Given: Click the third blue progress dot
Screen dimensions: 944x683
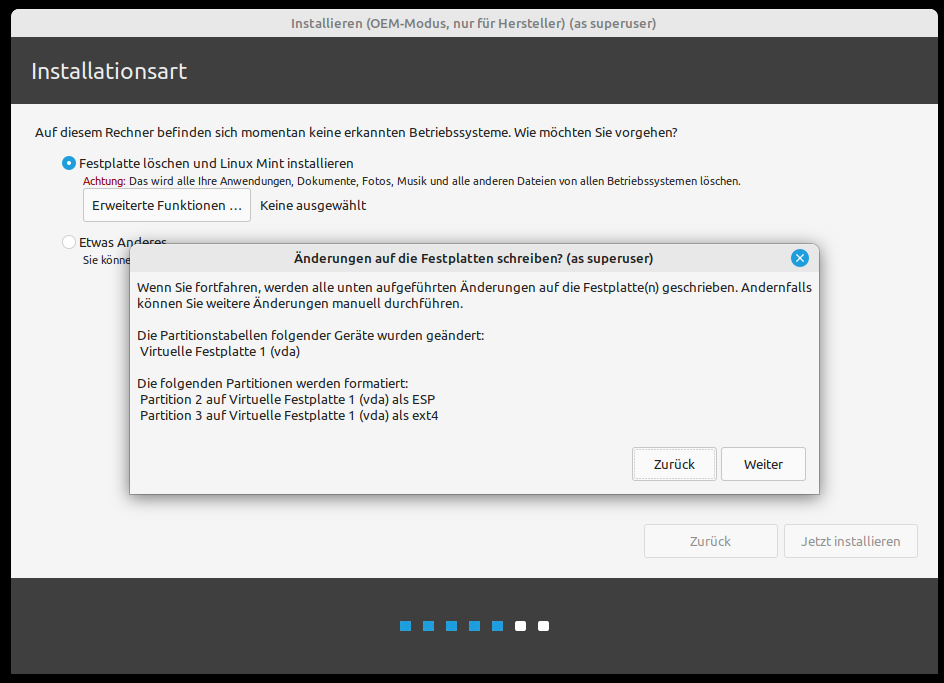Looking at the screenshot, I should (x=451, y=626).
